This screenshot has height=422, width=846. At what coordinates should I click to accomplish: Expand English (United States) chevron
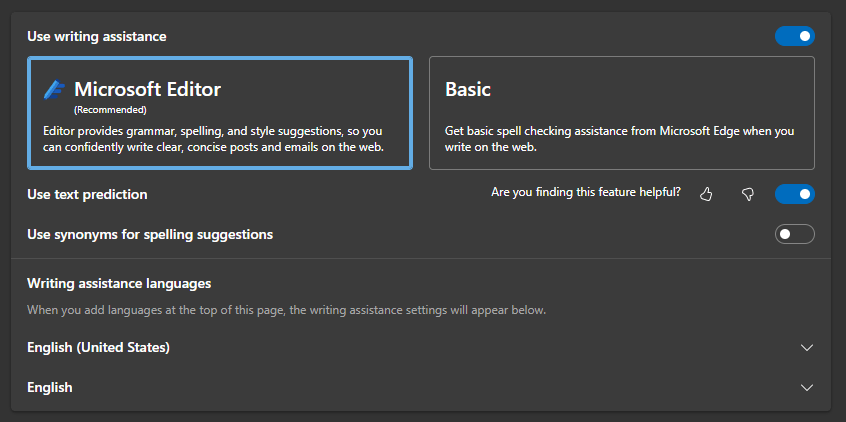click(x=807, y=348)
